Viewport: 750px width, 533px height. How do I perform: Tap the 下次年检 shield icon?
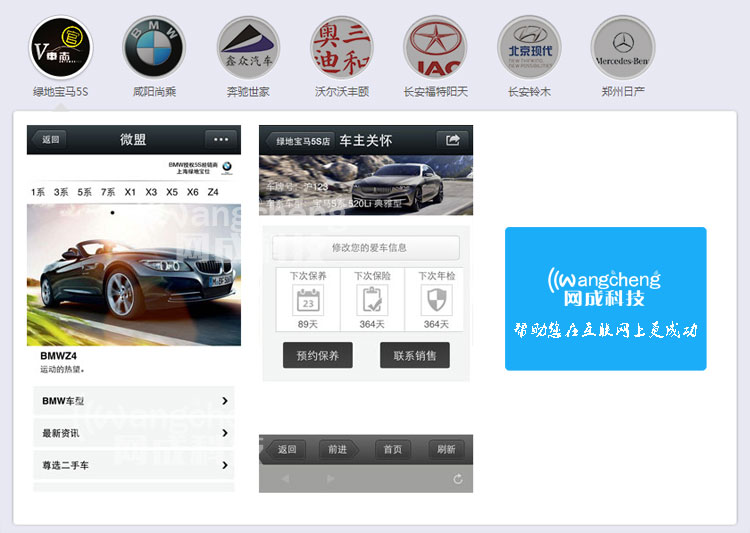[x=436, y=300]
